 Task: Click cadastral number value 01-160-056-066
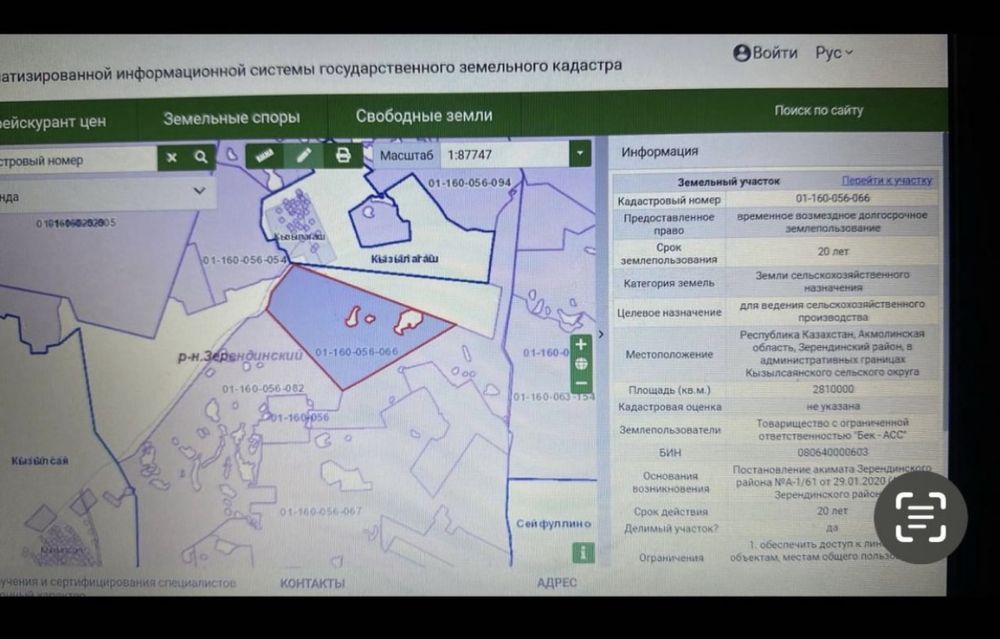(832, 198)
